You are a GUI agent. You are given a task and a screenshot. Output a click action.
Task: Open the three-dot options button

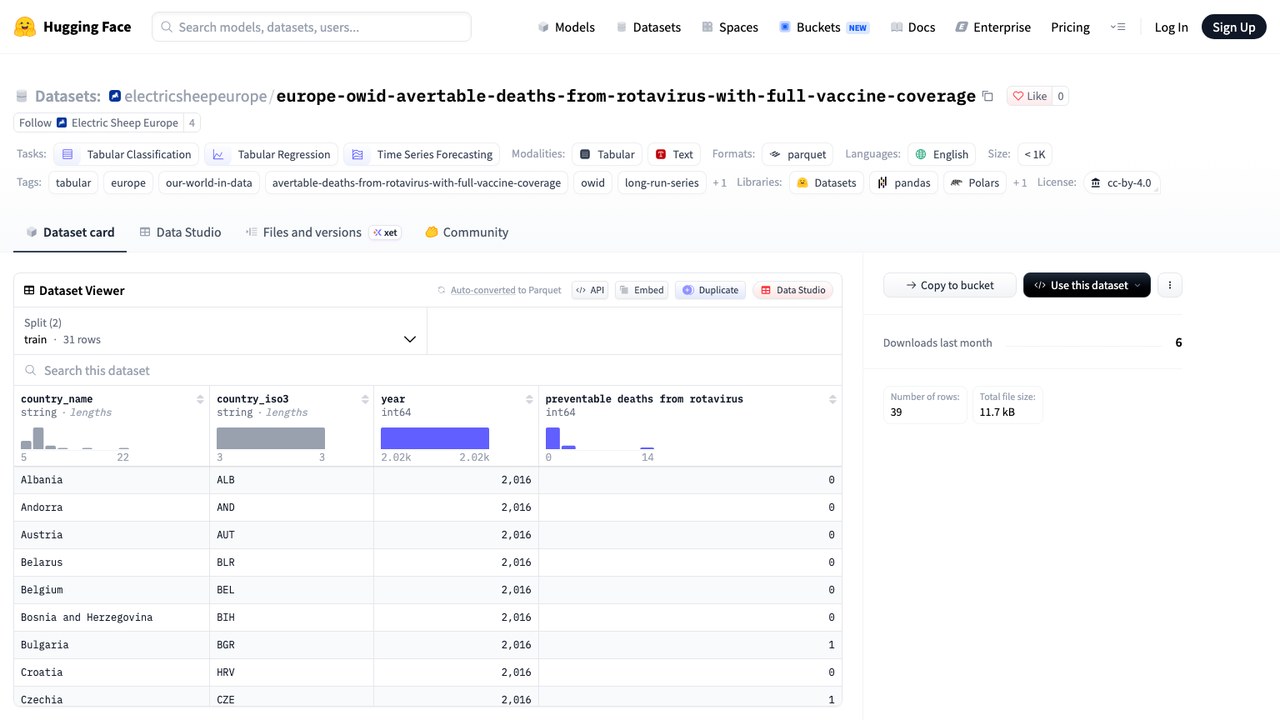coord(1170,285)
